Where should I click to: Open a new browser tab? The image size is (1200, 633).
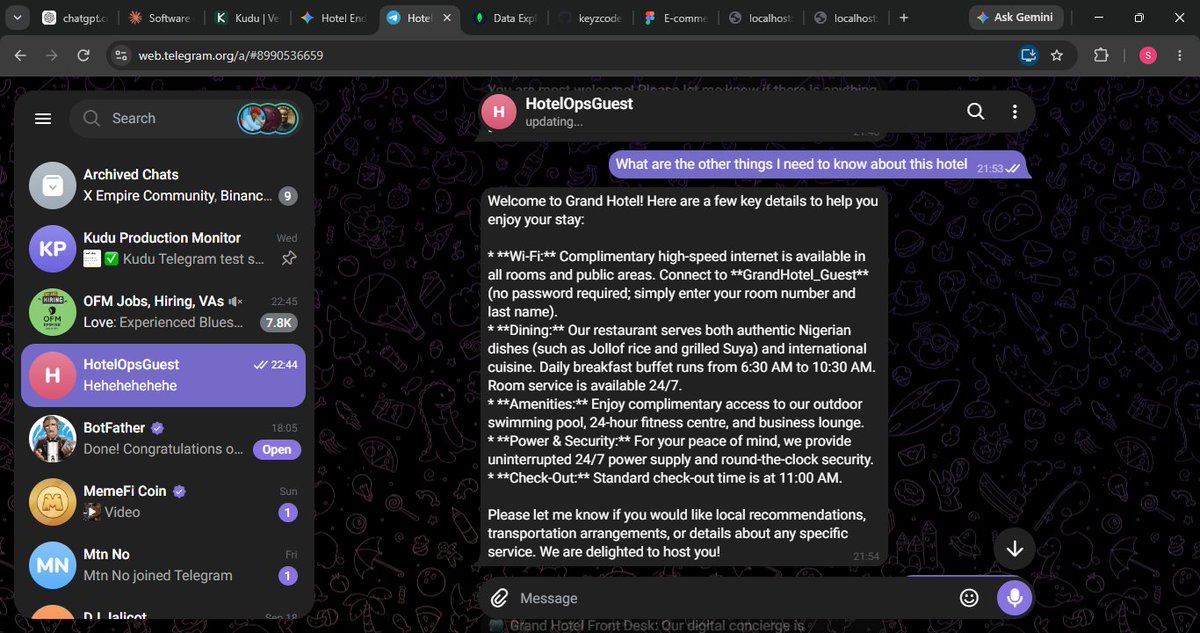(904, 18)
